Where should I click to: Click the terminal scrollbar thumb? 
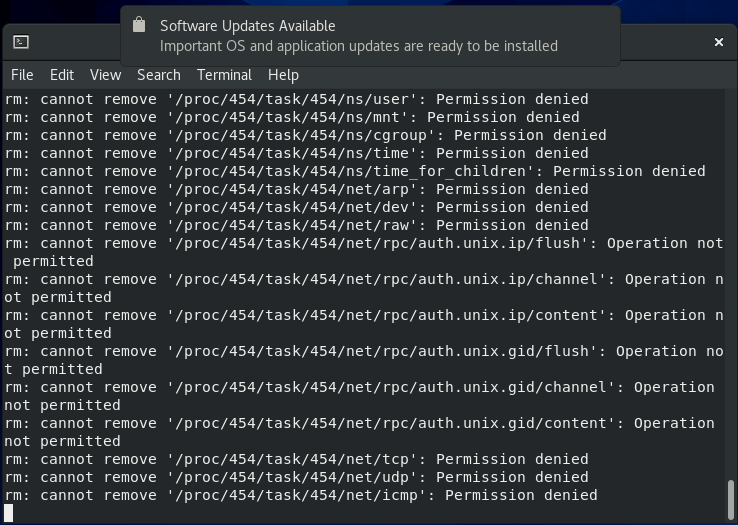click(x=731, y=496)
